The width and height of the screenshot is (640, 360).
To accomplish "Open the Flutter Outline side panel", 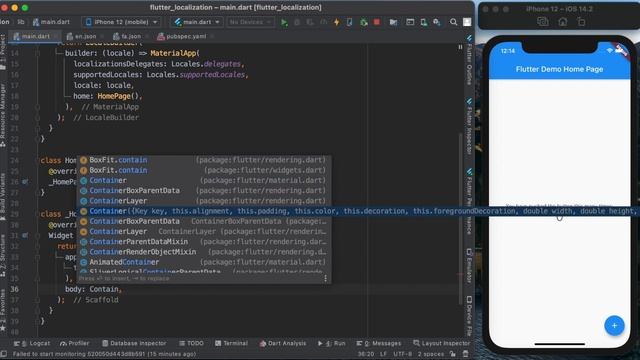I will click(x=469, y=61).
